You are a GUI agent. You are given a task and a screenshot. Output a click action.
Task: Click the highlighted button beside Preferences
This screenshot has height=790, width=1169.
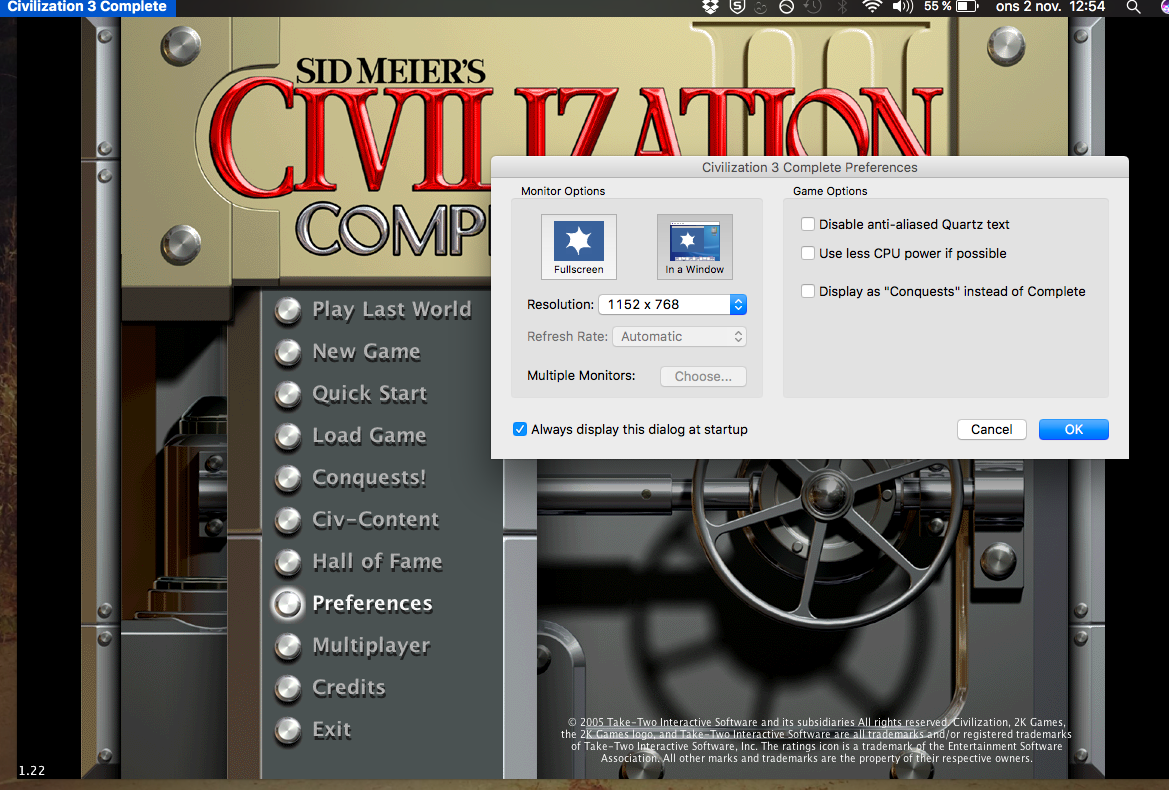(288, 604)
